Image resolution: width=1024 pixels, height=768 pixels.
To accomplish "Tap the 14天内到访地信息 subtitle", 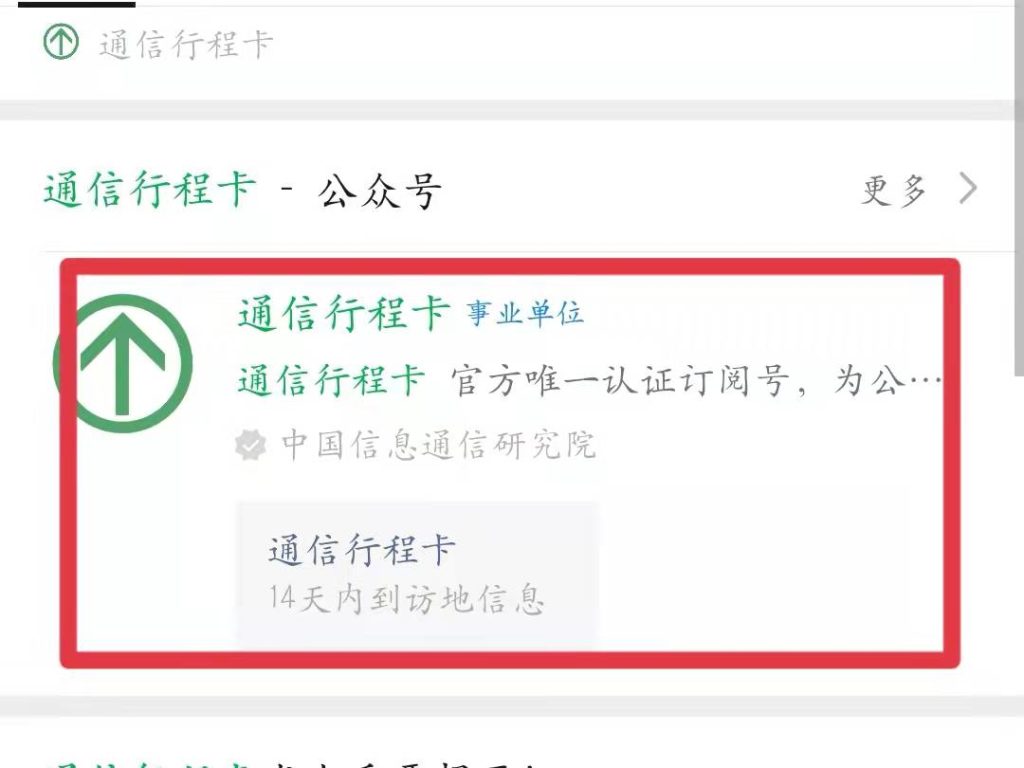I will (406, 599).
